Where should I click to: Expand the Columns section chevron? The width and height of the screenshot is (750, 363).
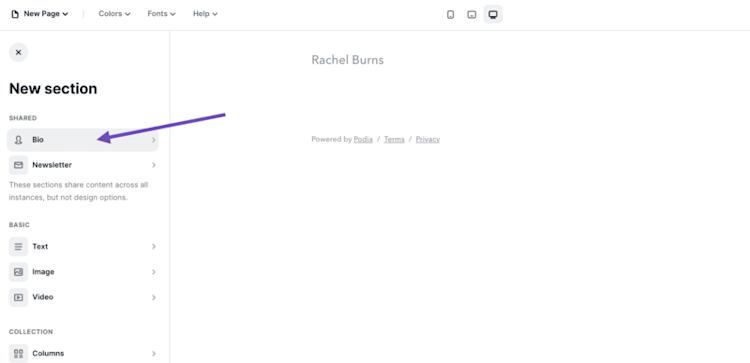tap(154, 353)
